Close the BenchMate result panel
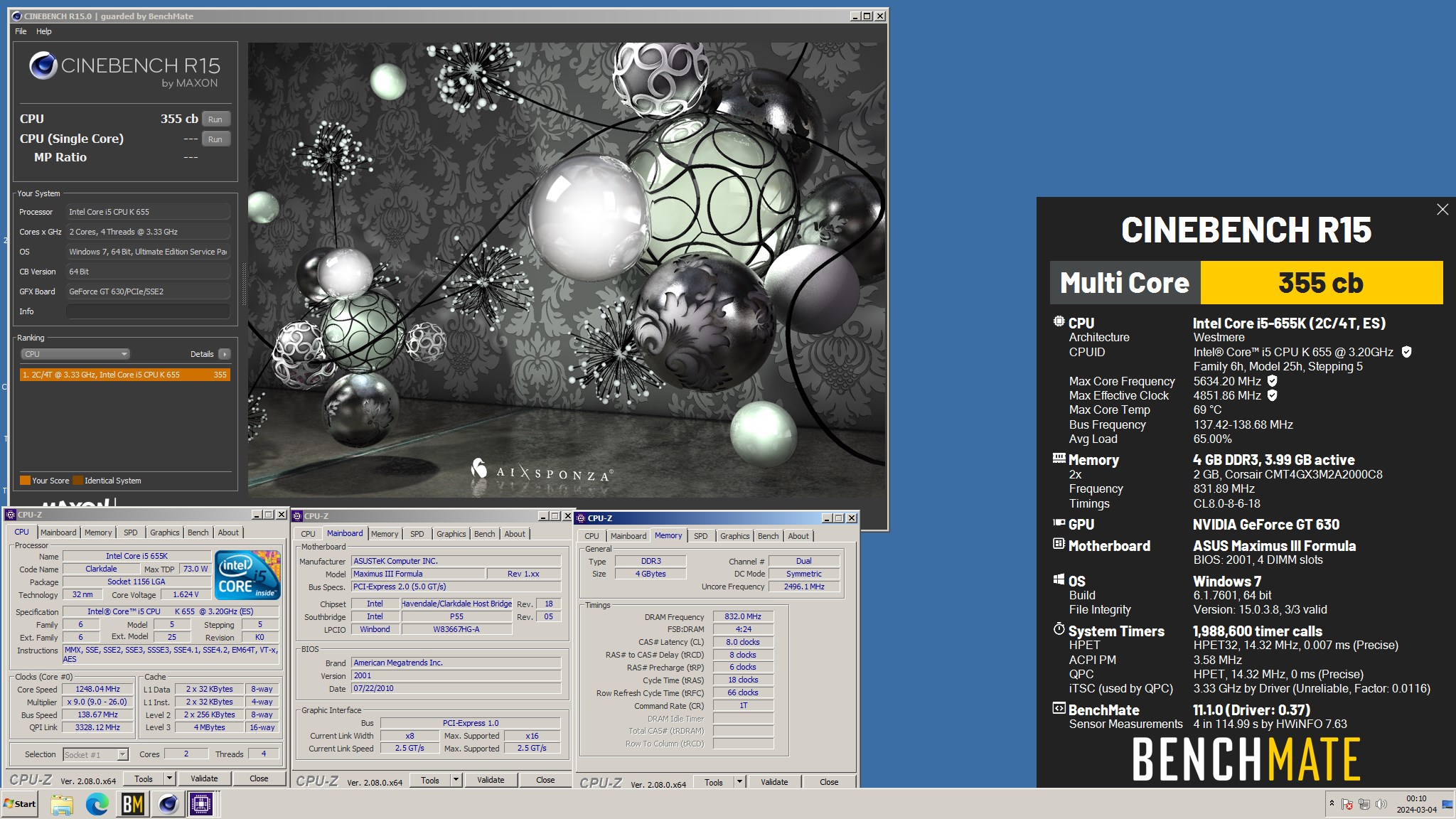The width and height of the screenshot is (1456, 819). pos(1442,209)
